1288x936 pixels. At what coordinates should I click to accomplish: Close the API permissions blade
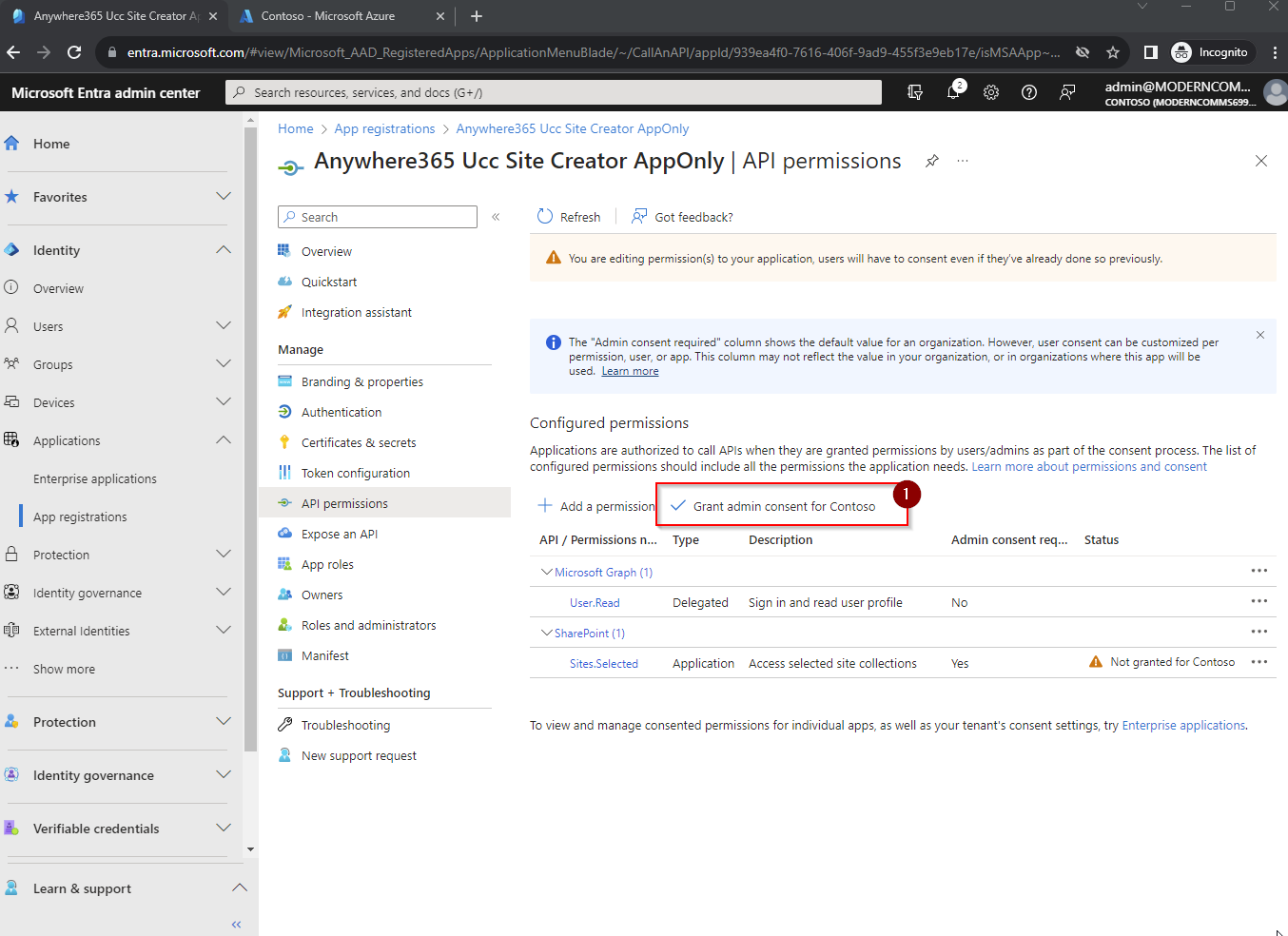point(1261,161)
